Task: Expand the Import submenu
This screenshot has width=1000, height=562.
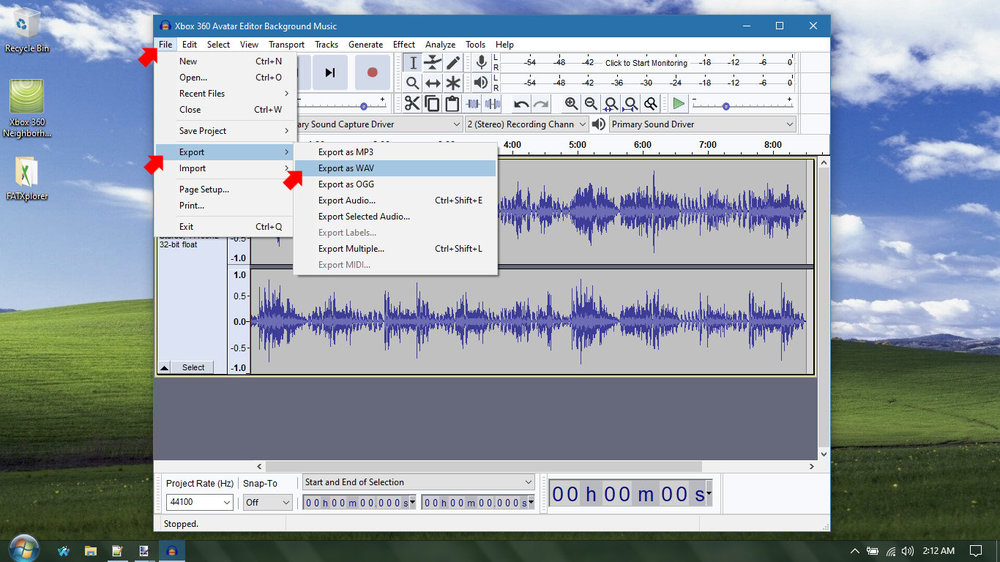Action: [x=224, y=168]
